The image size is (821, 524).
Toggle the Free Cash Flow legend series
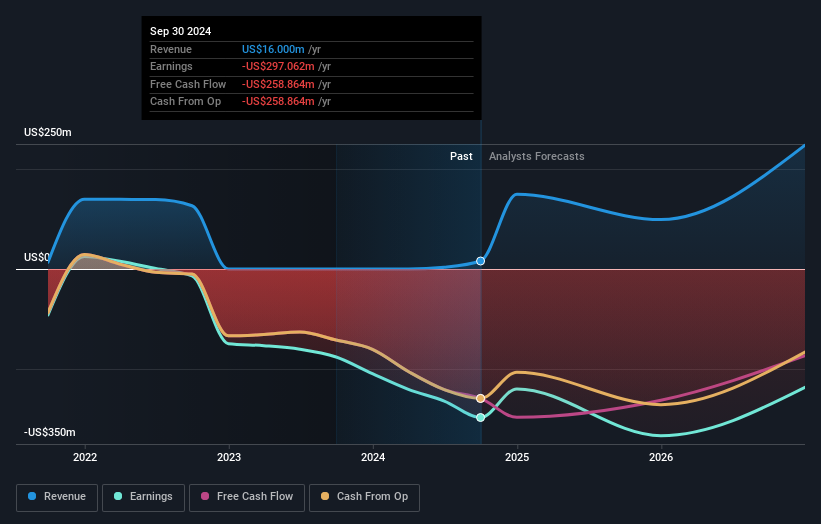click(x=247, y=497)
